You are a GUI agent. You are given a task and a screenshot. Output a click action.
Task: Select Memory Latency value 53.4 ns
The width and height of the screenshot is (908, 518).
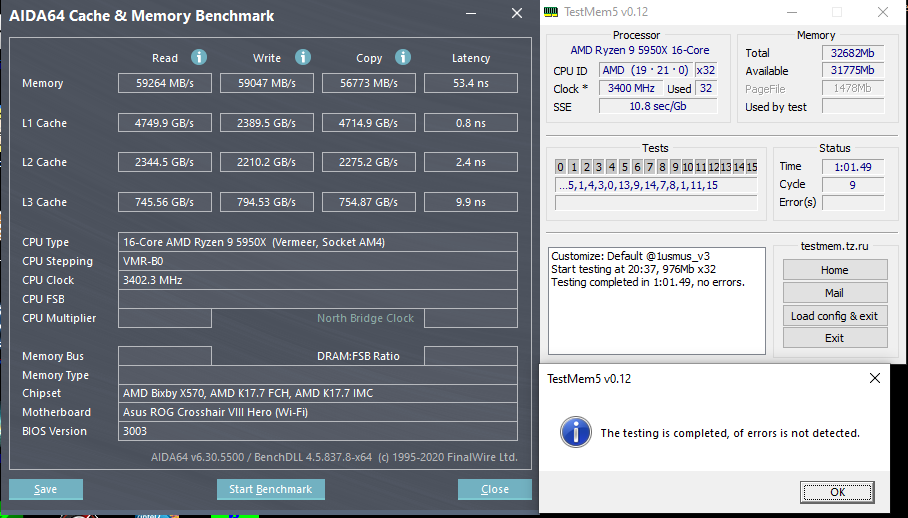[471, 83]
